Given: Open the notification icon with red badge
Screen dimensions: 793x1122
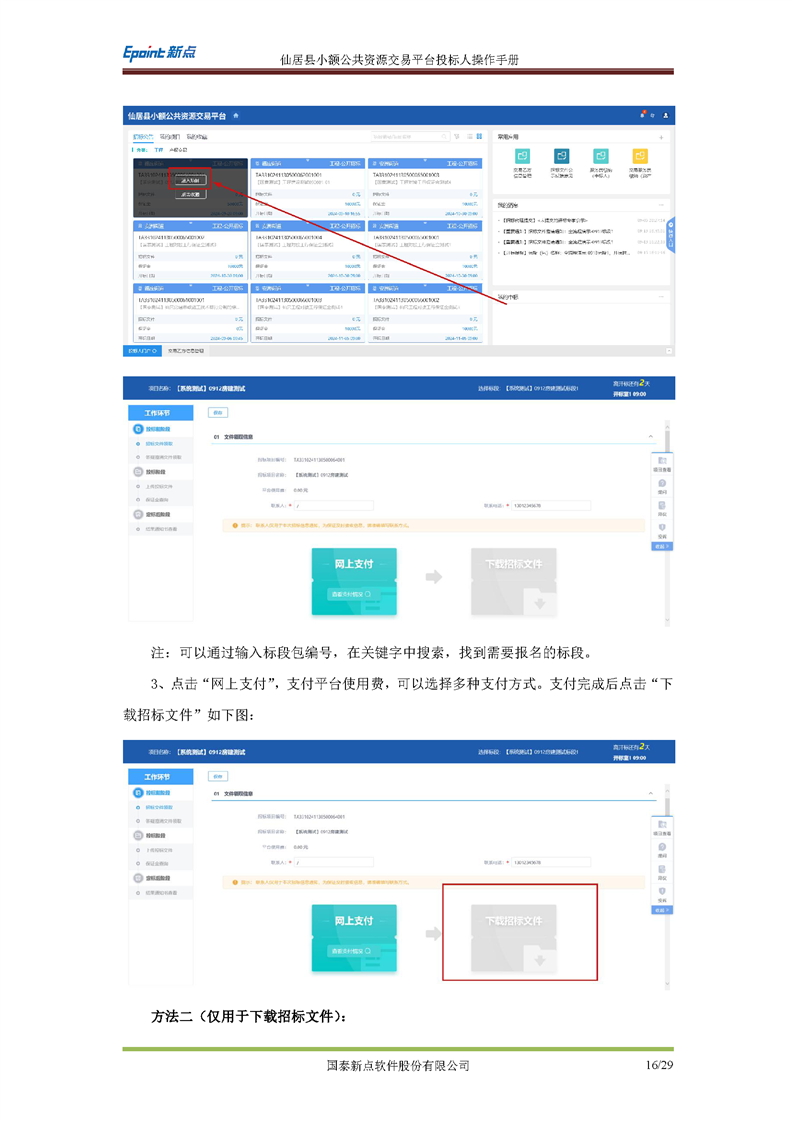Looking at the screenshot, I should (643, 114).
